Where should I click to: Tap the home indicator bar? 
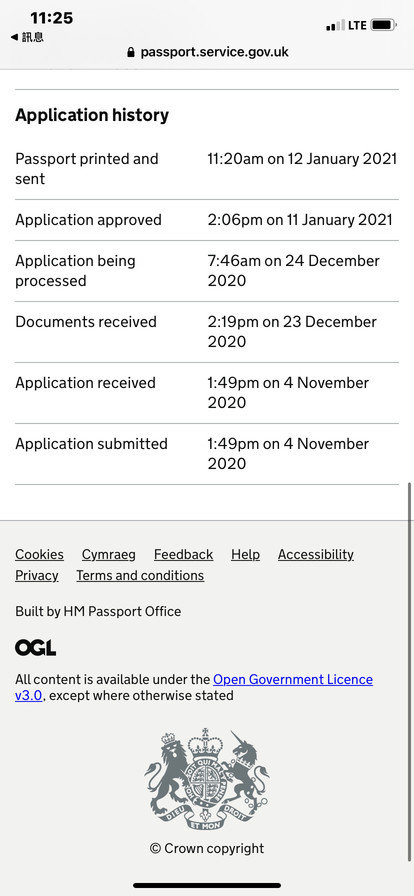pyautogui.click(x=207, y=885)
